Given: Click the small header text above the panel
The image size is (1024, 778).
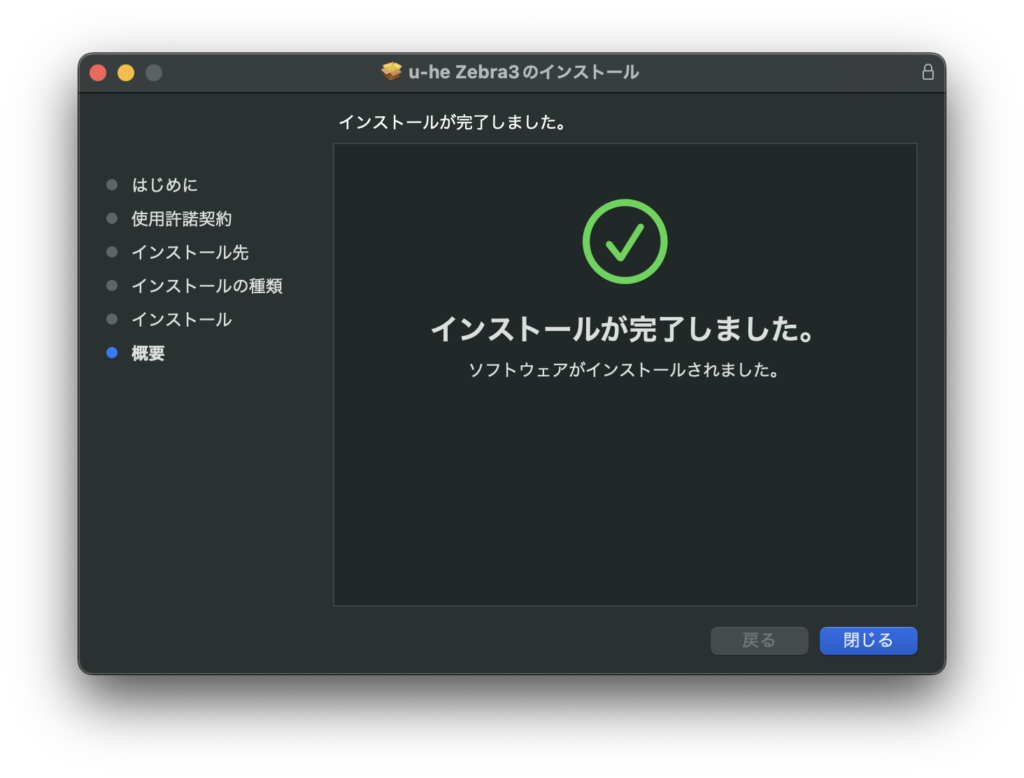Looking at the screenshot, I should tap(453, 123).
